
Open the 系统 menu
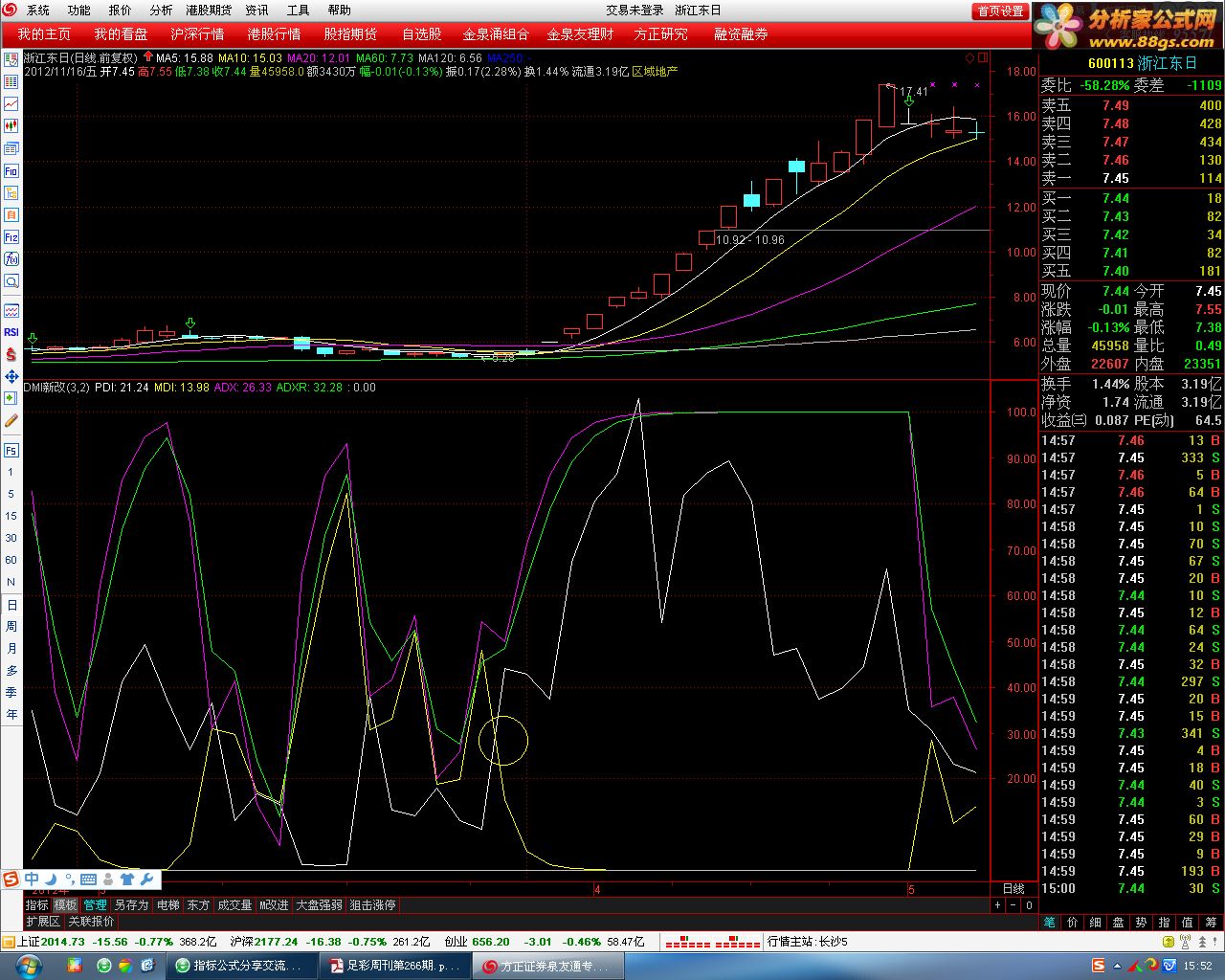[x=38, y=10]
